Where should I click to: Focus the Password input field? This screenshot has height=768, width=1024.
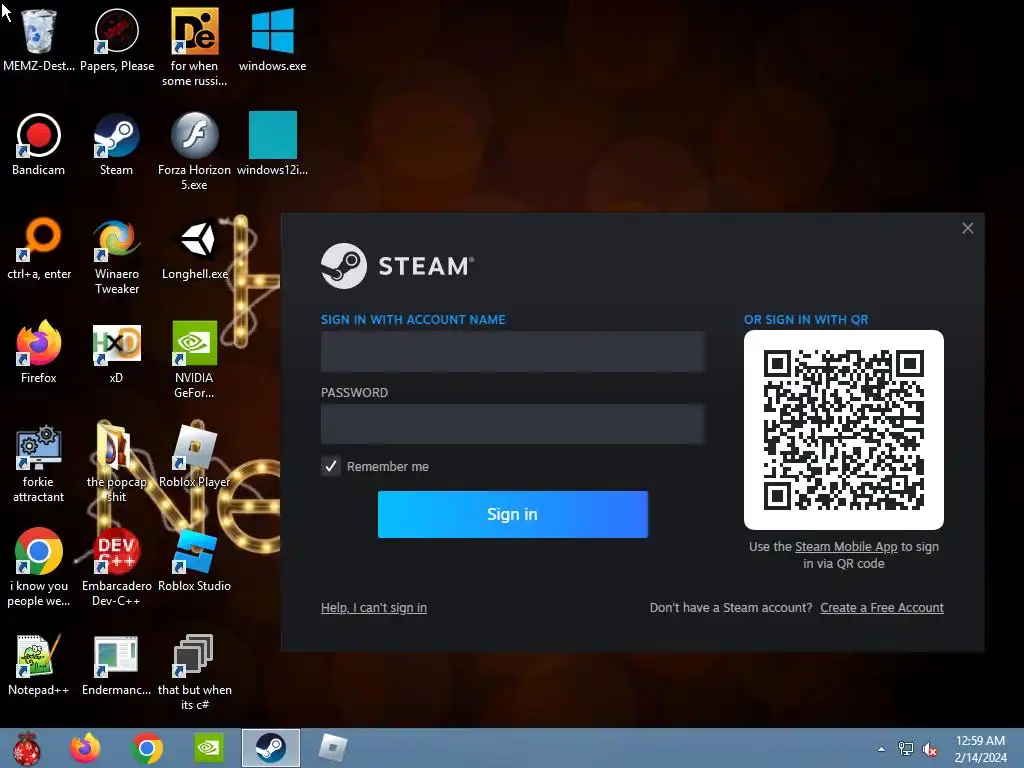(513, 424)
